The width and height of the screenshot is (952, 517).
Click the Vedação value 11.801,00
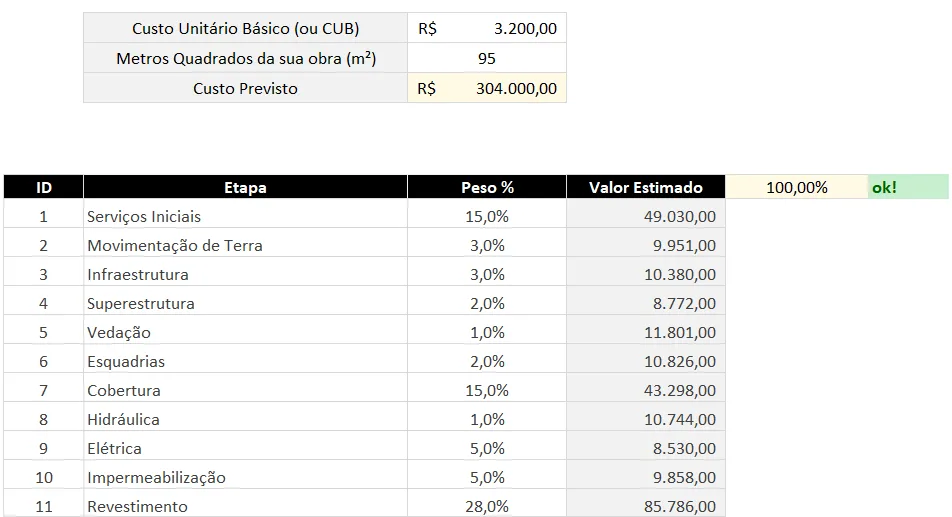tap(645, 333)
